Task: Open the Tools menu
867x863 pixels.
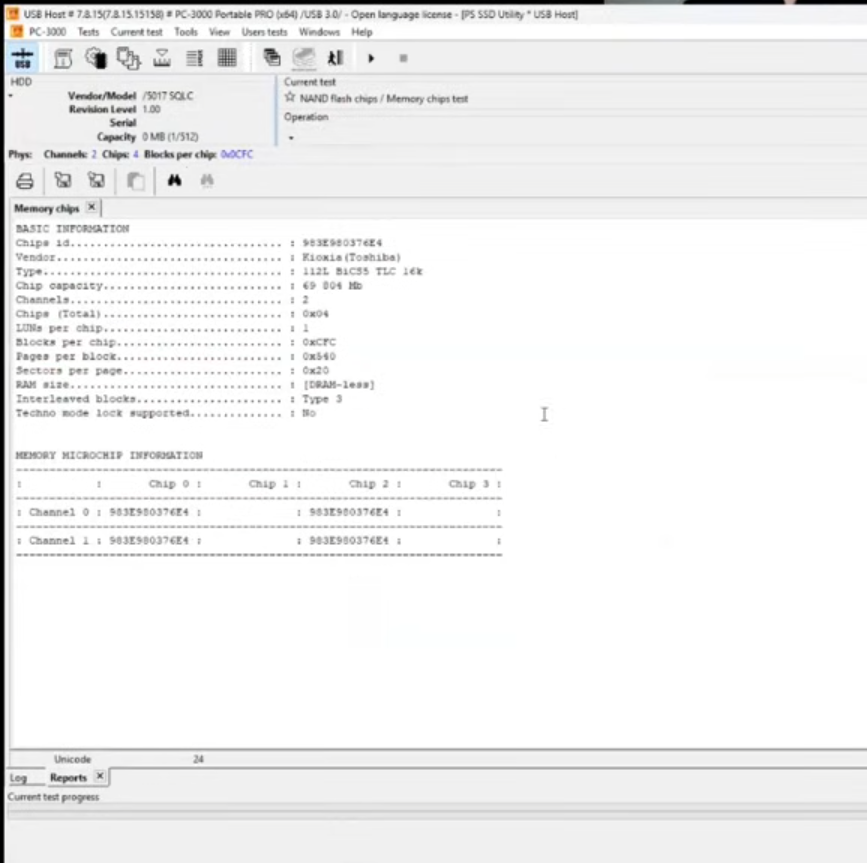Action: [186, 32]
